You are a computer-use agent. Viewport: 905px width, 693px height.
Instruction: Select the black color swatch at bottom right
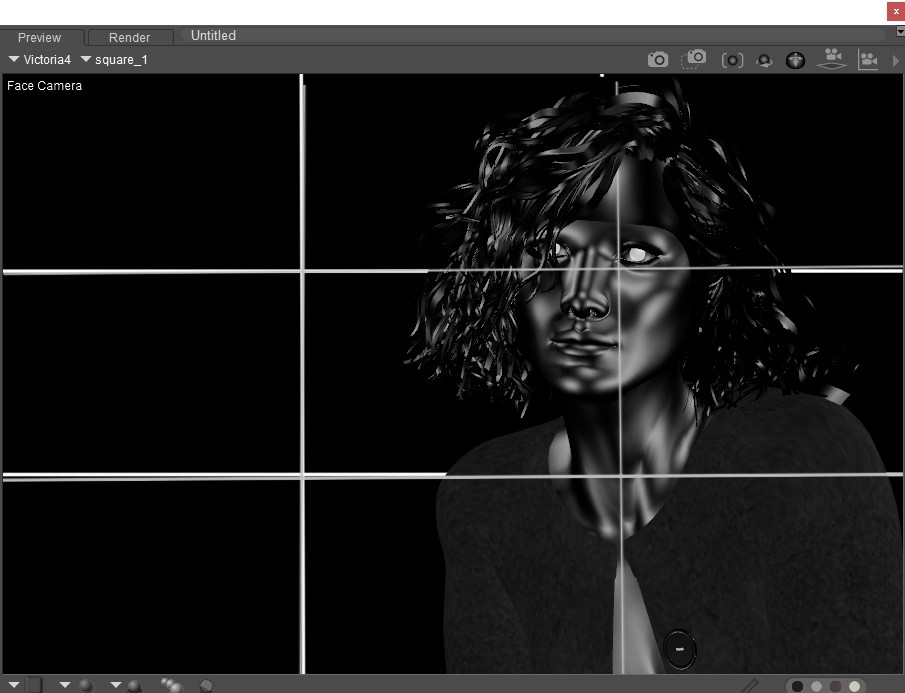point(798,686)
